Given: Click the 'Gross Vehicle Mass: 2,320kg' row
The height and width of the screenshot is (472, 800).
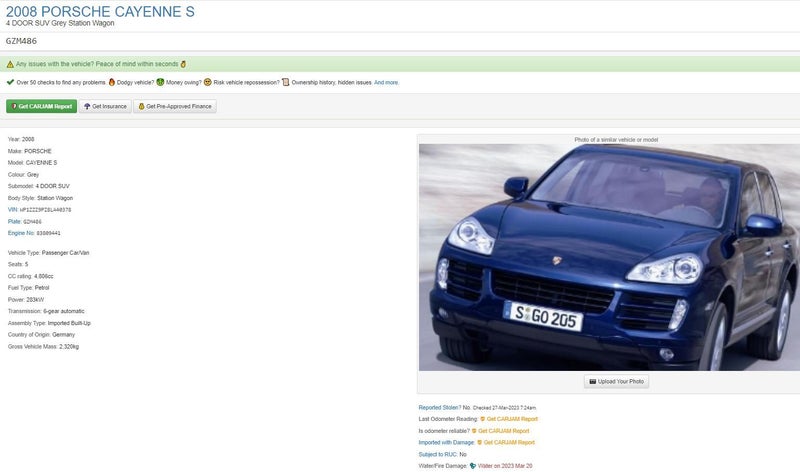Looking at the screenshot, I should point(43,346).
